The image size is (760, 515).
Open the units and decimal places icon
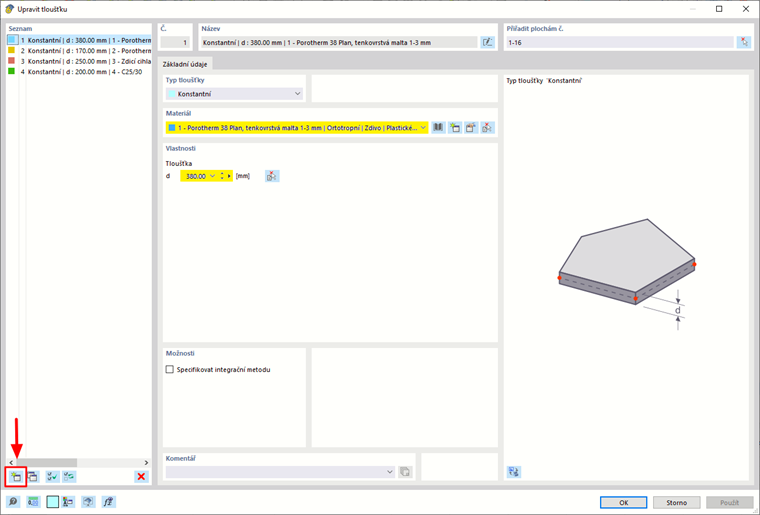[x=32, y=502]
